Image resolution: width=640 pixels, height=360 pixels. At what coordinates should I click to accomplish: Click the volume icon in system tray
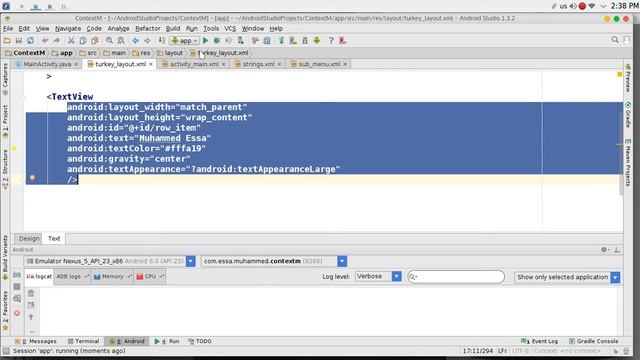point(573,6)
